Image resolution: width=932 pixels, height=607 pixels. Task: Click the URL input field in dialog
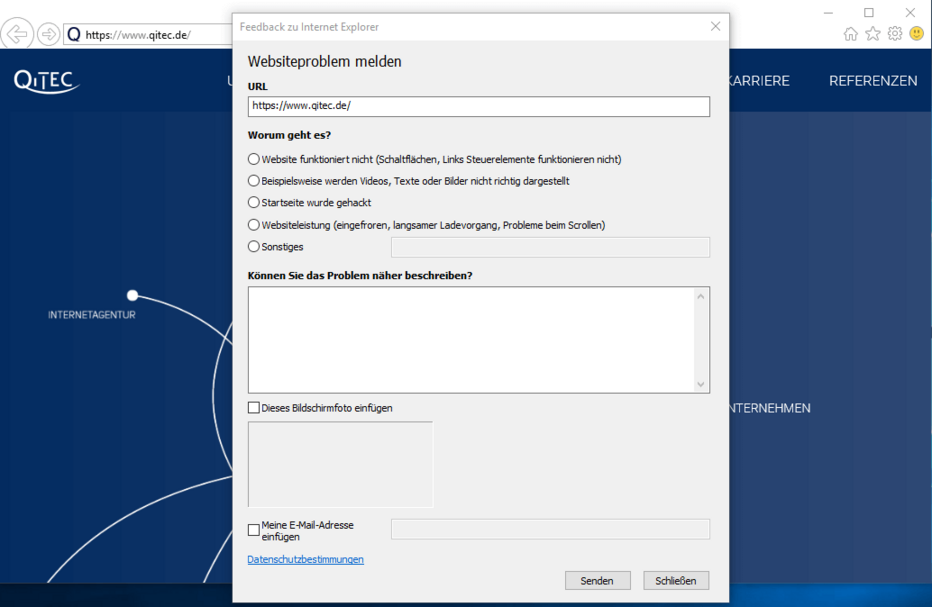(478, 106)
